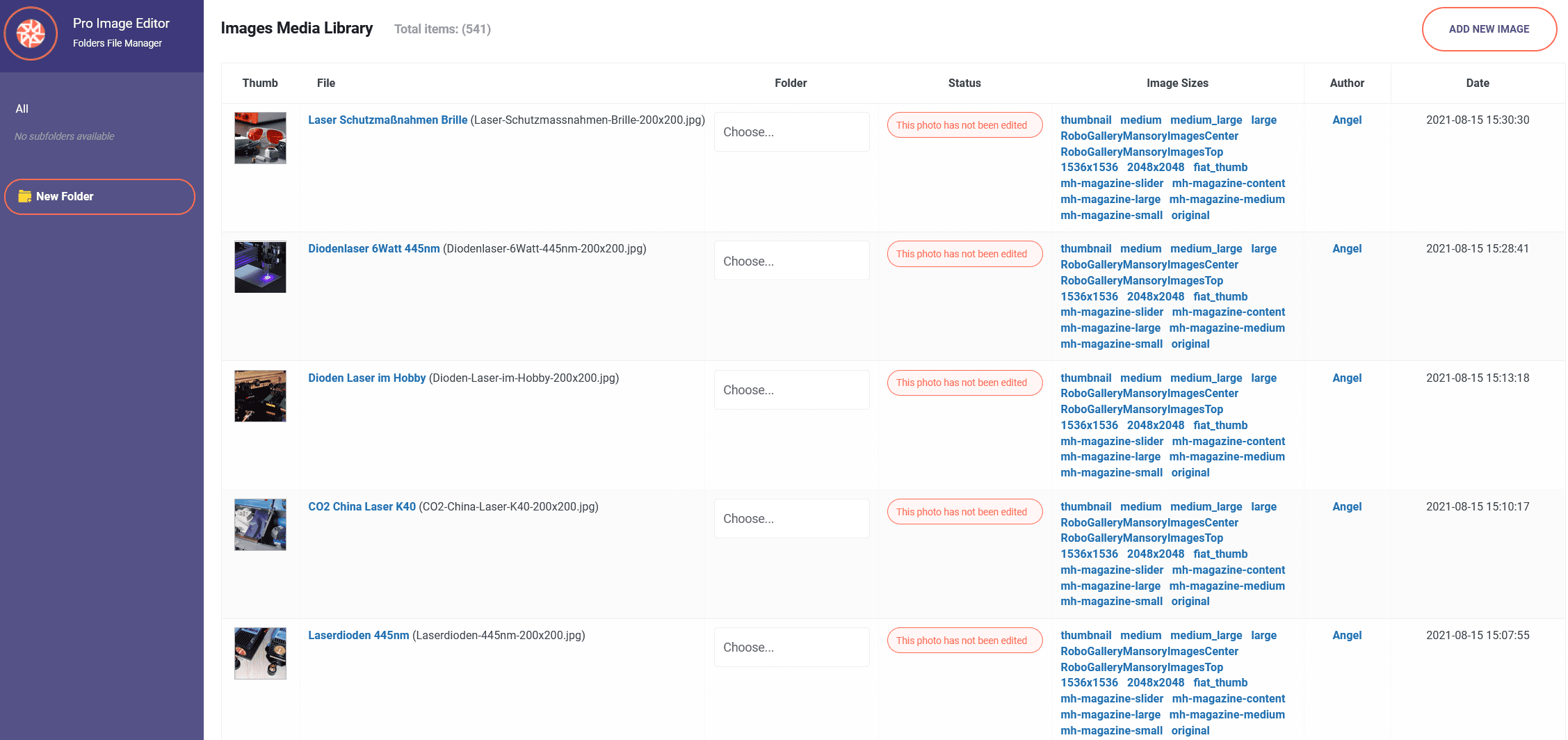Open folder chooser for Diodenlaser 6Watt 445nm

(791, 261)
